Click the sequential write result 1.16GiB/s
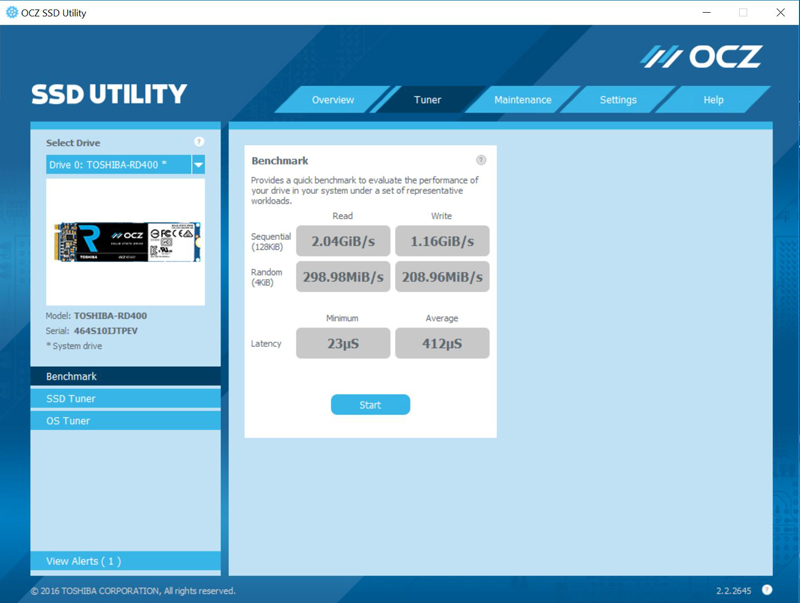Viewport: 800px width, 603px height. tap(442, 241)
